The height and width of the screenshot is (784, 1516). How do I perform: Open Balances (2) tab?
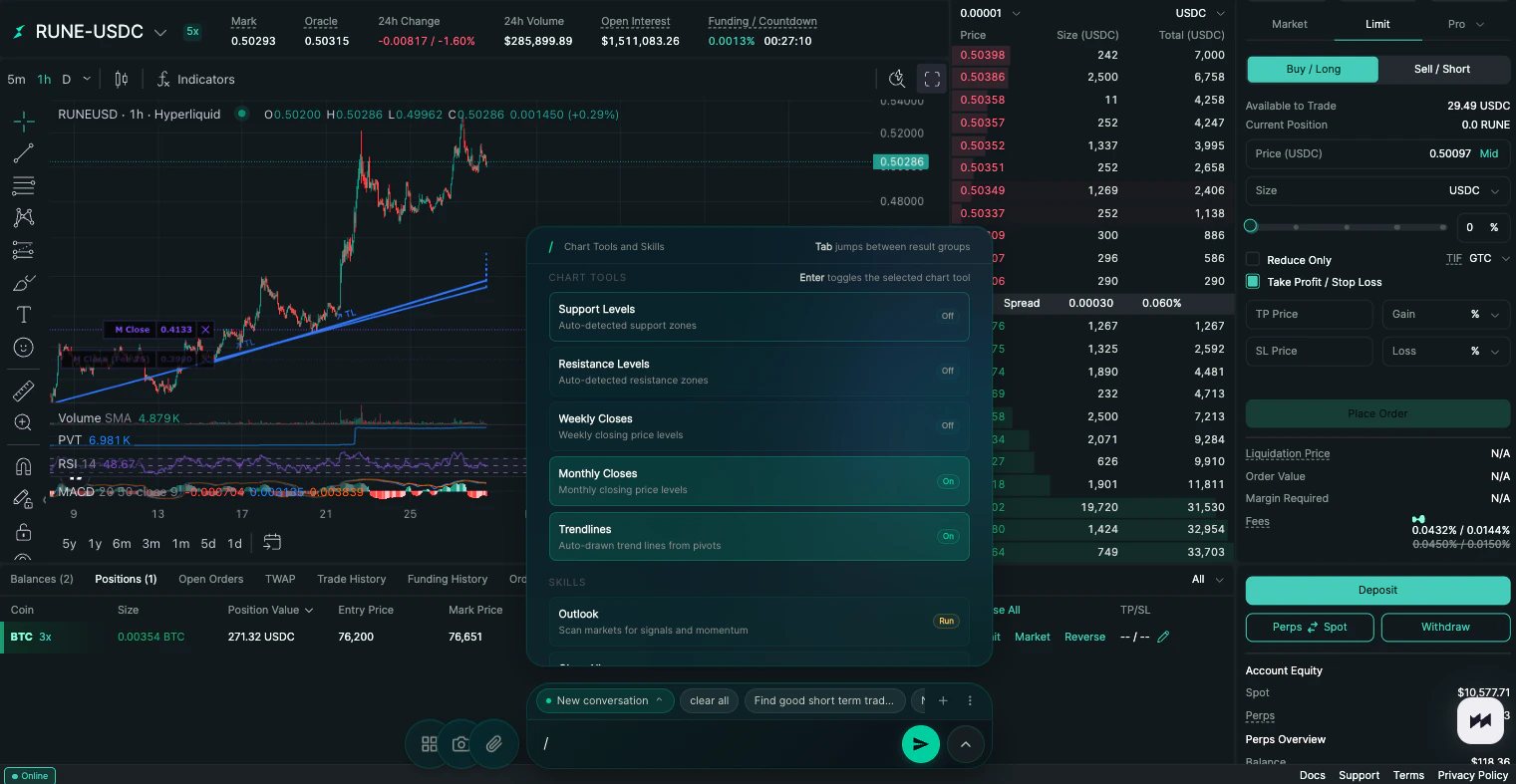pos(42,579)
